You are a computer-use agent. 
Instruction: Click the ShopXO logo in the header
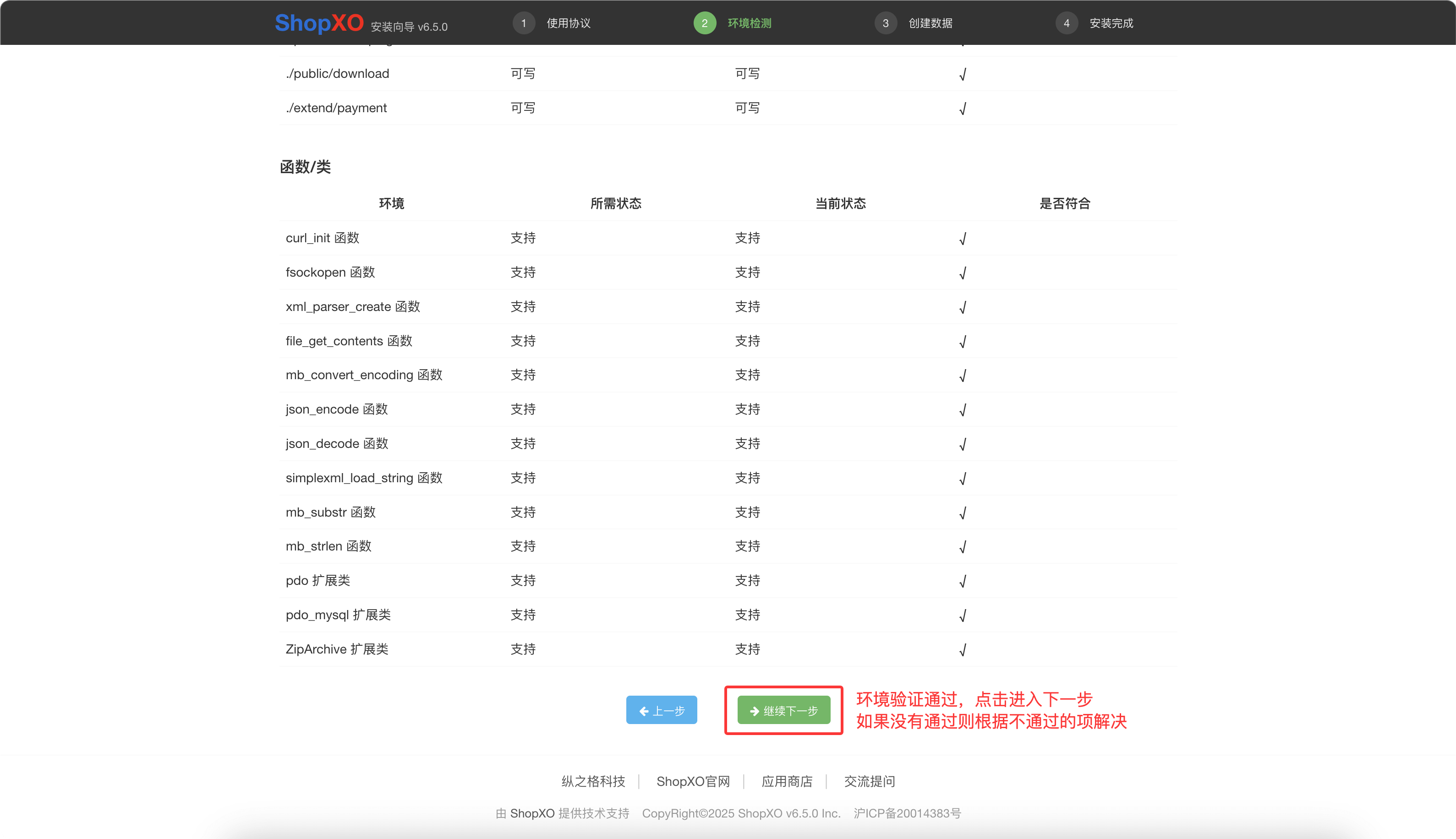point(319,23)
